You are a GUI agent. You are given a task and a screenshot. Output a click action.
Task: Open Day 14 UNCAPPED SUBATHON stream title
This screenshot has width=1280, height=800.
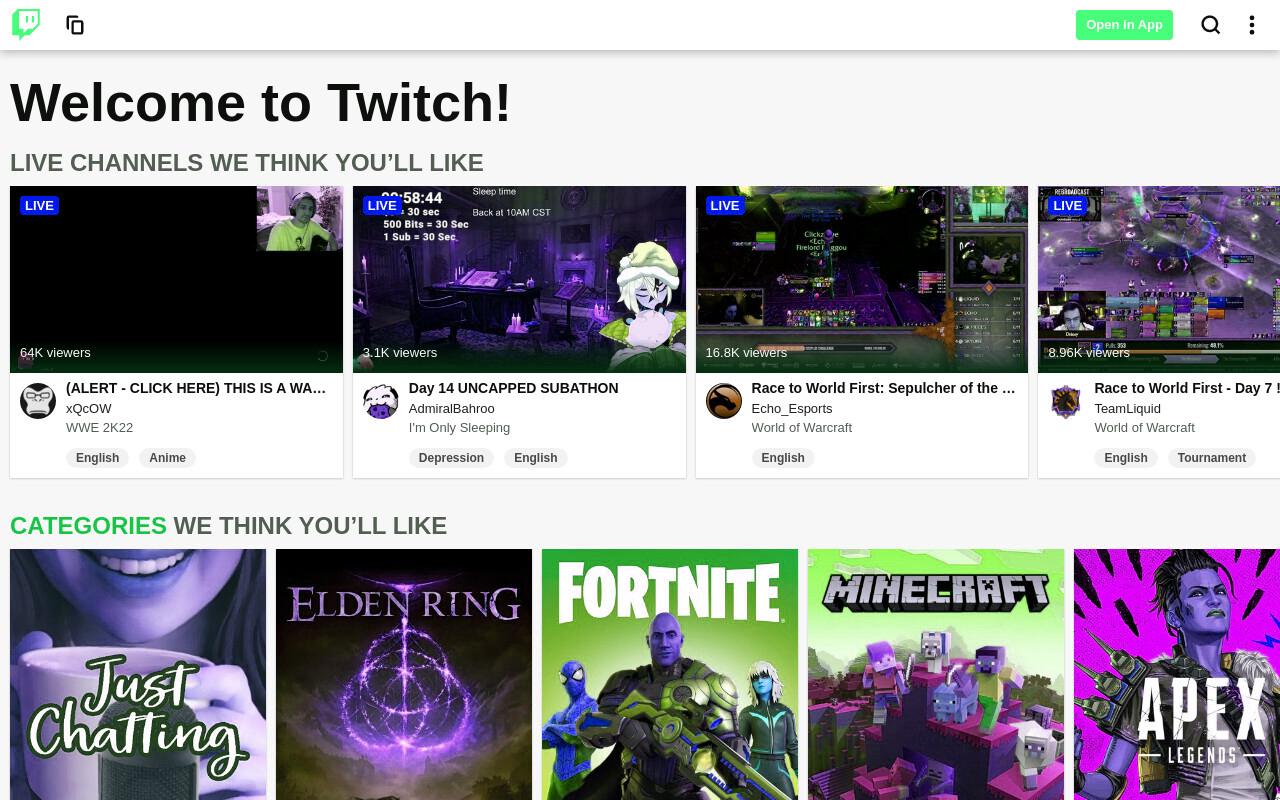(x=513, y=388)
